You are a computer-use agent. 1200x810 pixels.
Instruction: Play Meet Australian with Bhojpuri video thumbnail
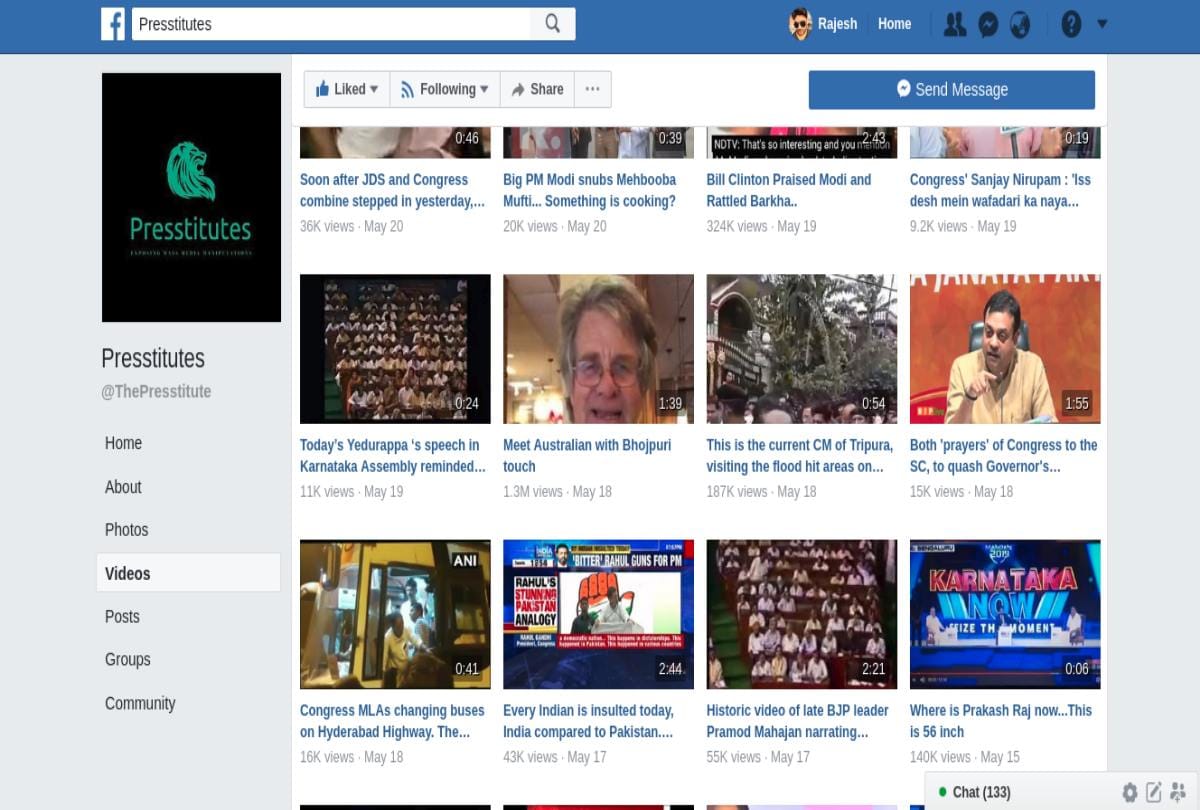pos(598,349)
